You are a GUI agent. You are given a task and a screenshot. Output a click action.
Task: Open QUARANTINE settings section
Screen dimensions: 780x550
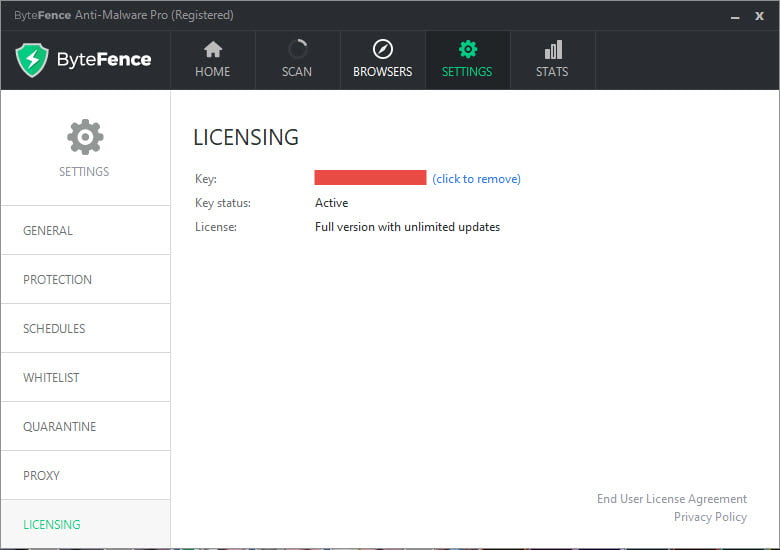[86, 426]
